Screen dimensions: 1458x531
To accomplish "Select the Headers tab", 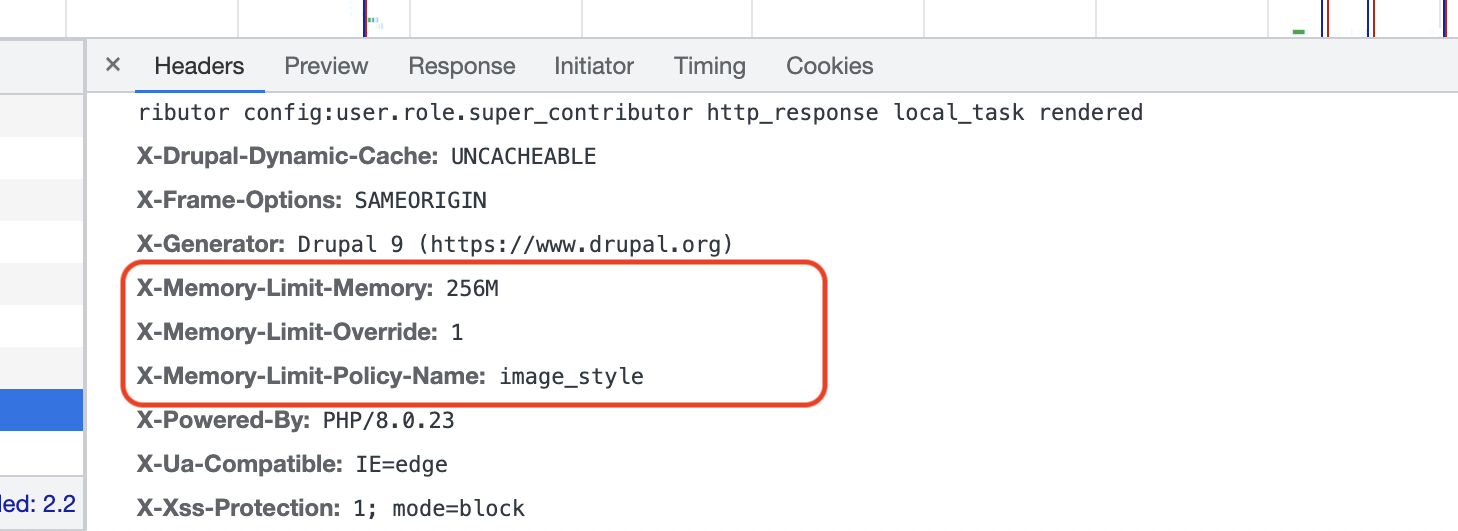I will [199, 66].
